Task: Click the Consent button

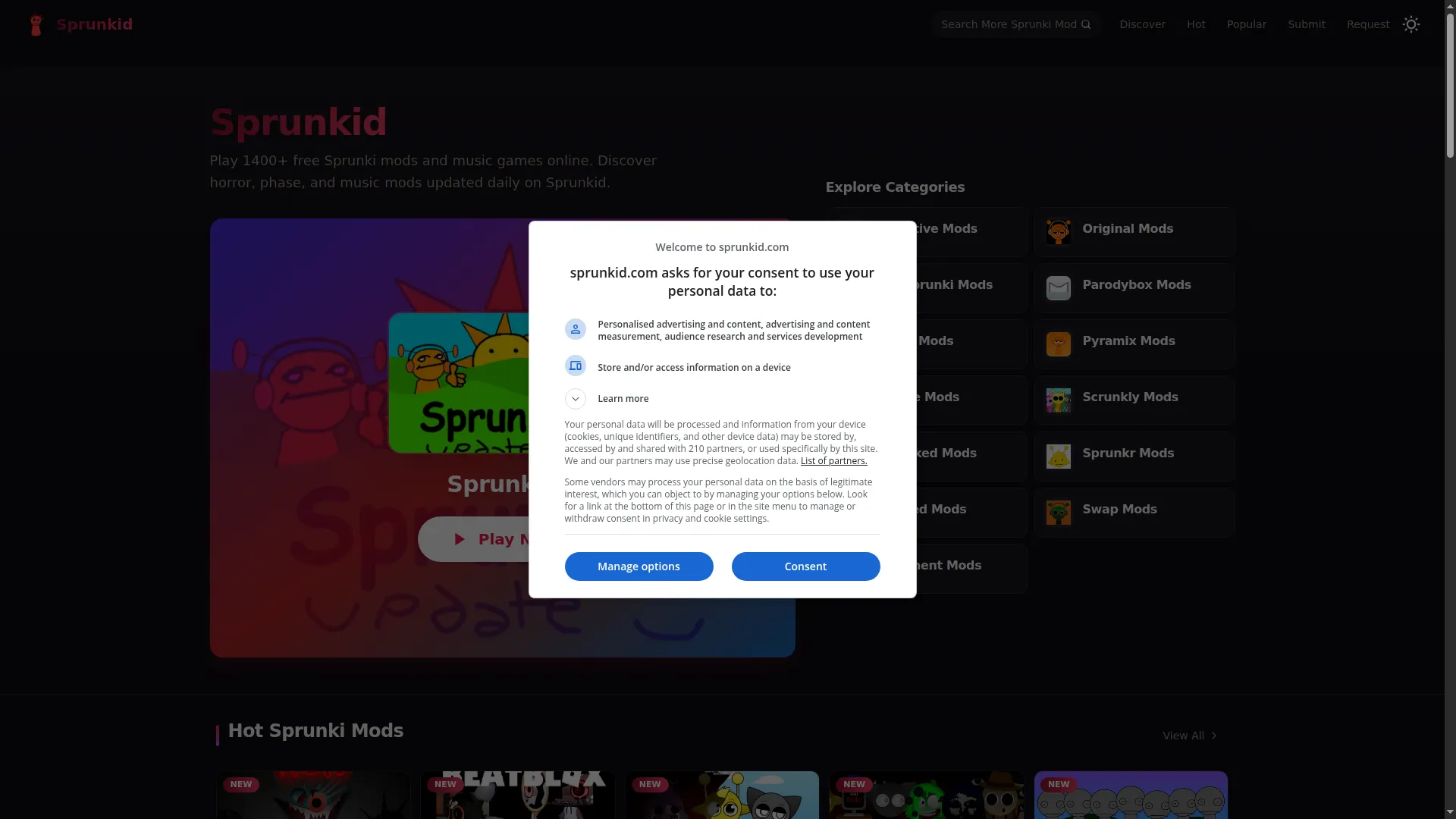Action: (805, 566)
